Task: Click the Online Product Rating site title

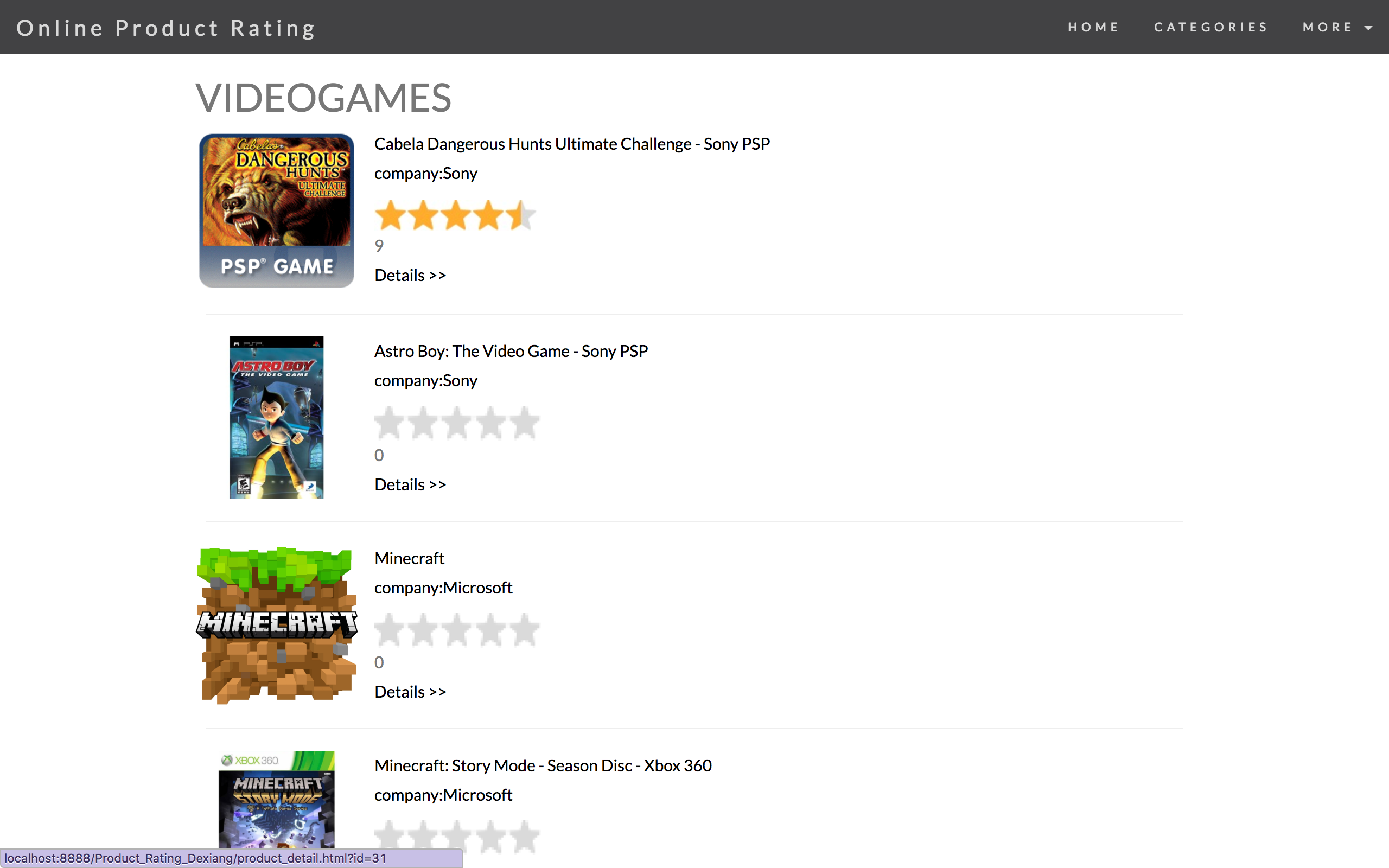Action: click(167, 28)
